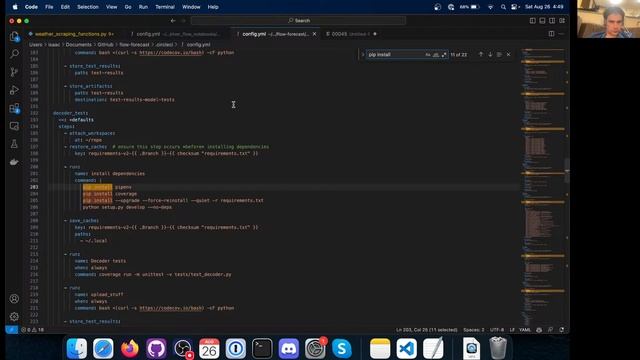This screenshot has width=640, height=360.
Task: Open the Manage gear icon
Action: pyautogui.click(x=14, y=316)
